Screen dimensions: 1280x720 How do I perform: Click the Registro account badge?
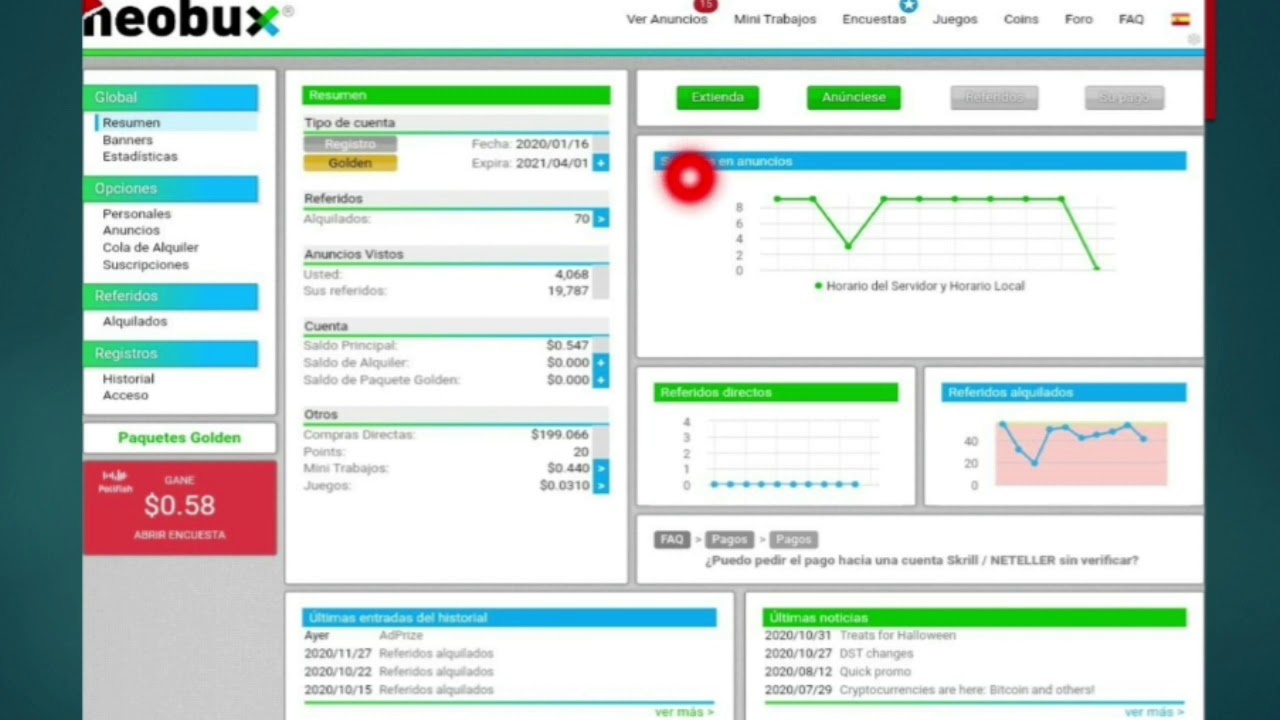(350, 144)
